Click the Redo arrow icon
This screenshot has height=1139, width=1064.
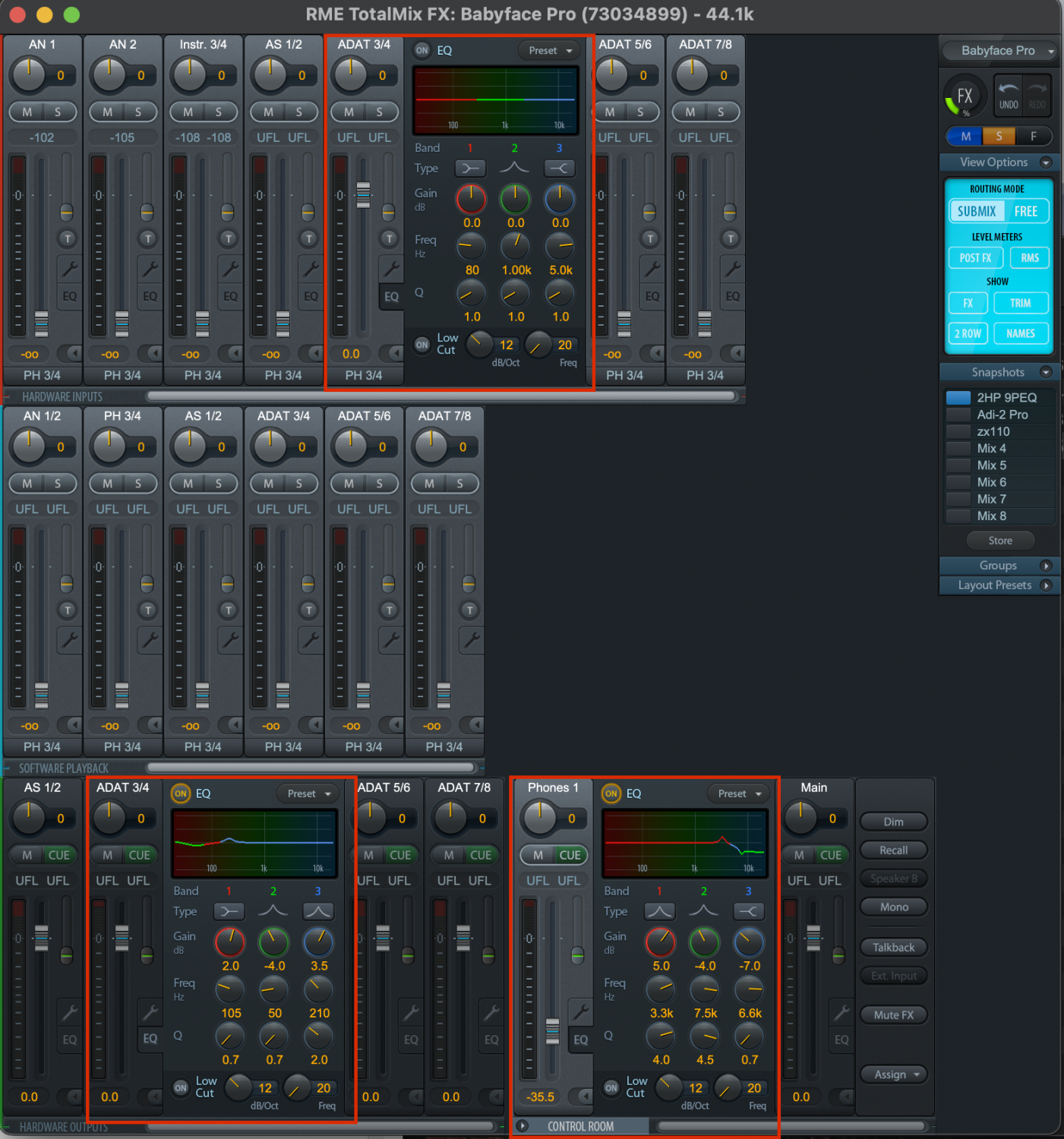click(1037, 95)
